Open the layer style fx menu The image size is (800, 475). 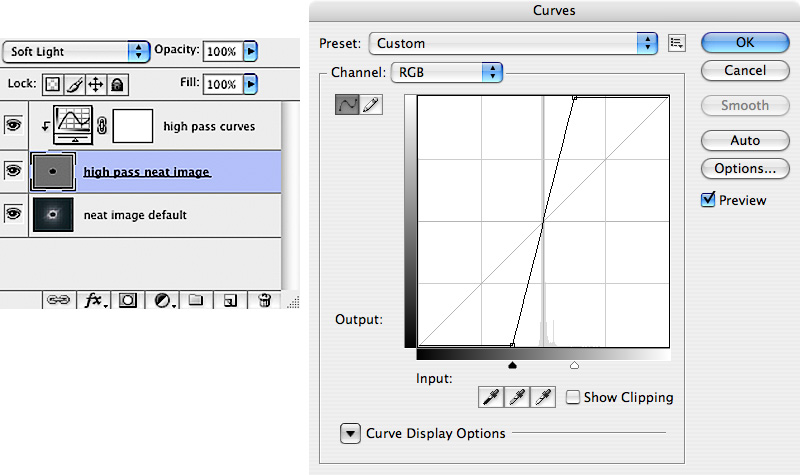[93, 299]
